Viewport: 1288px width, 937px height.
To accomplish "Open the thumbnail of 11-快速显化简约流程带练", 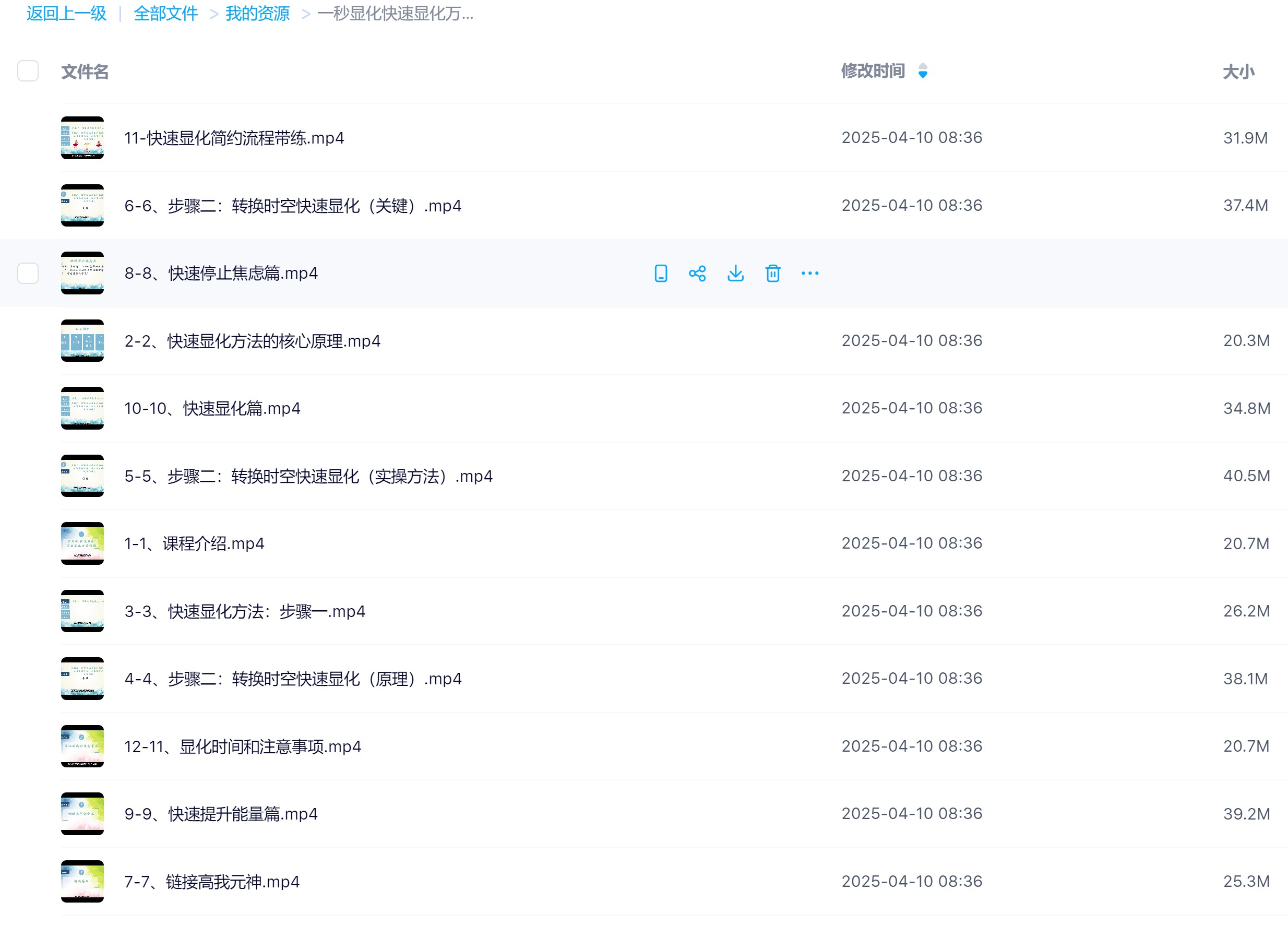I will click(x=82, y=137).
